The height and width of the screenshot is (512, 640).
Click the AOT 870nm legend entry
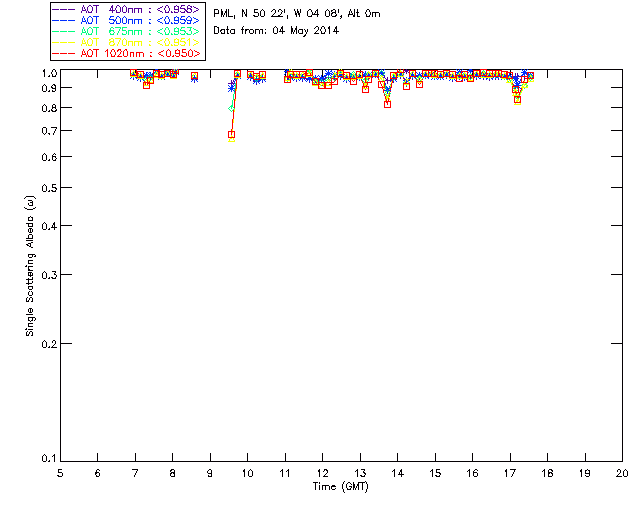pos(127,42)
